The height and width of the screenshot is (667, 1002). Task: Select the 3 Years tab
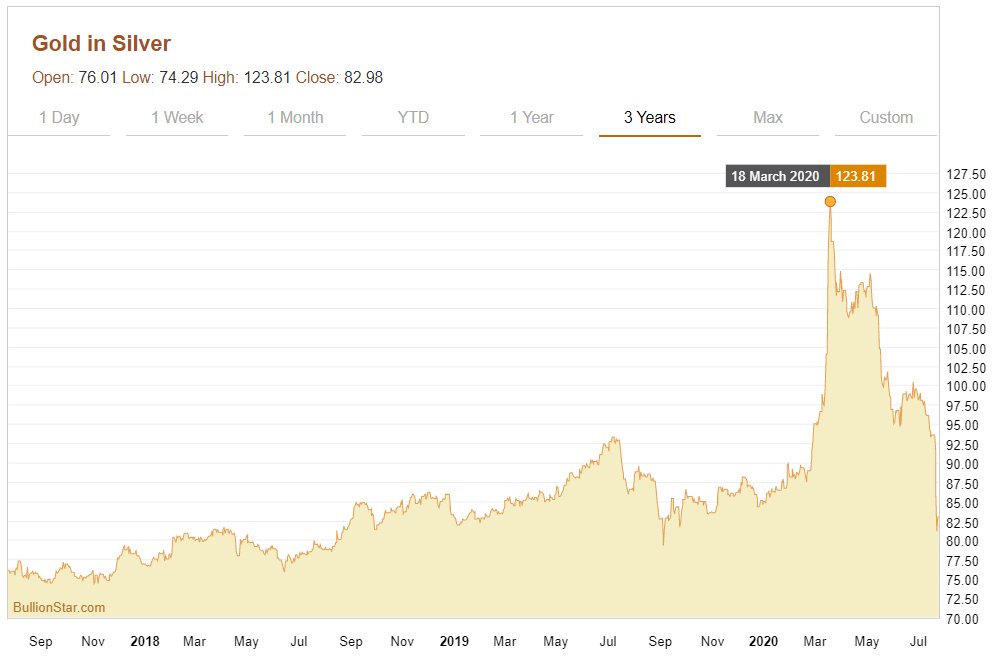(x=650, y=118)
